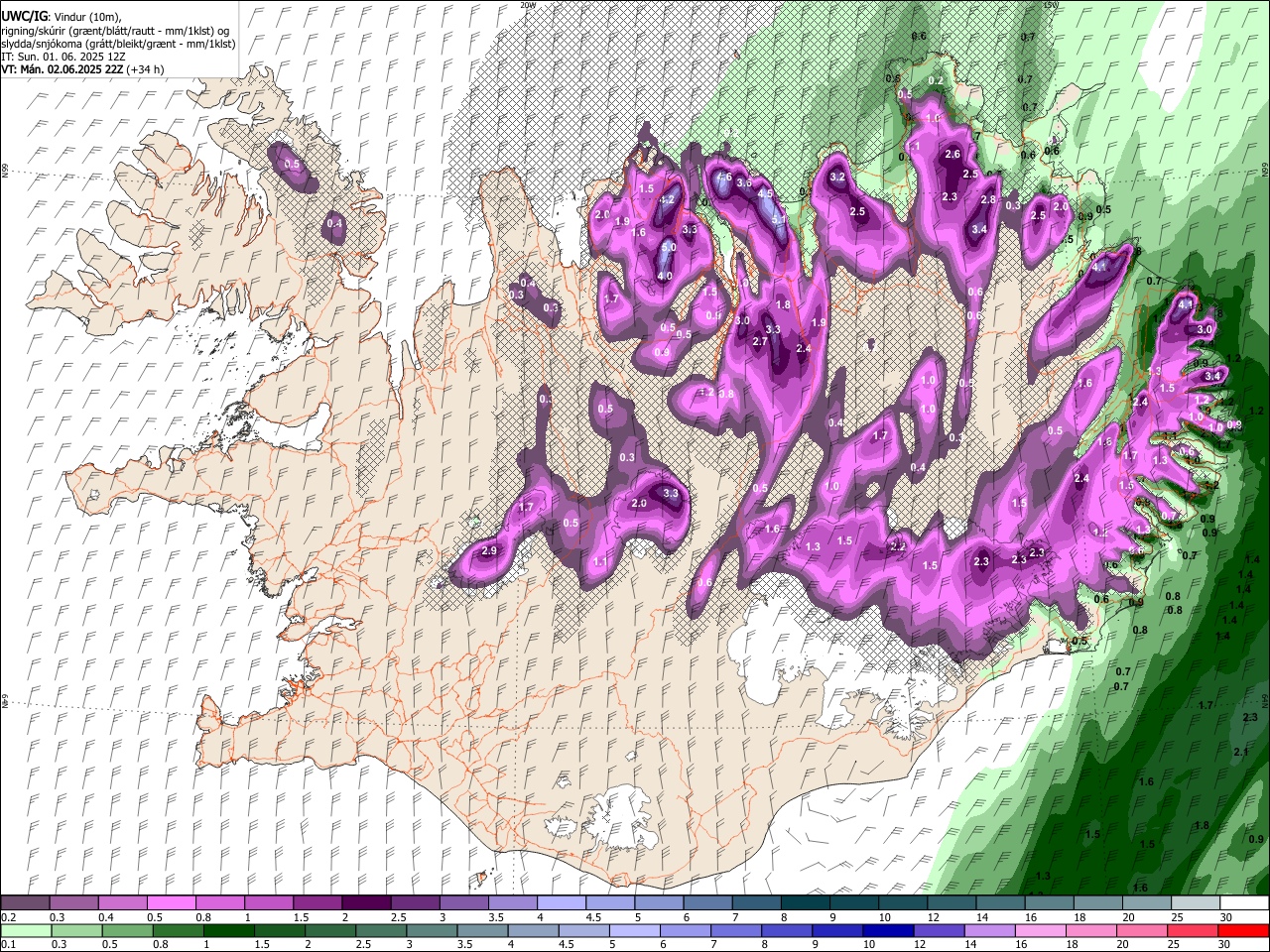Click the dark teal 8–9 snow swatch
Screen dimensions: 1270x952
coord(806,903)
